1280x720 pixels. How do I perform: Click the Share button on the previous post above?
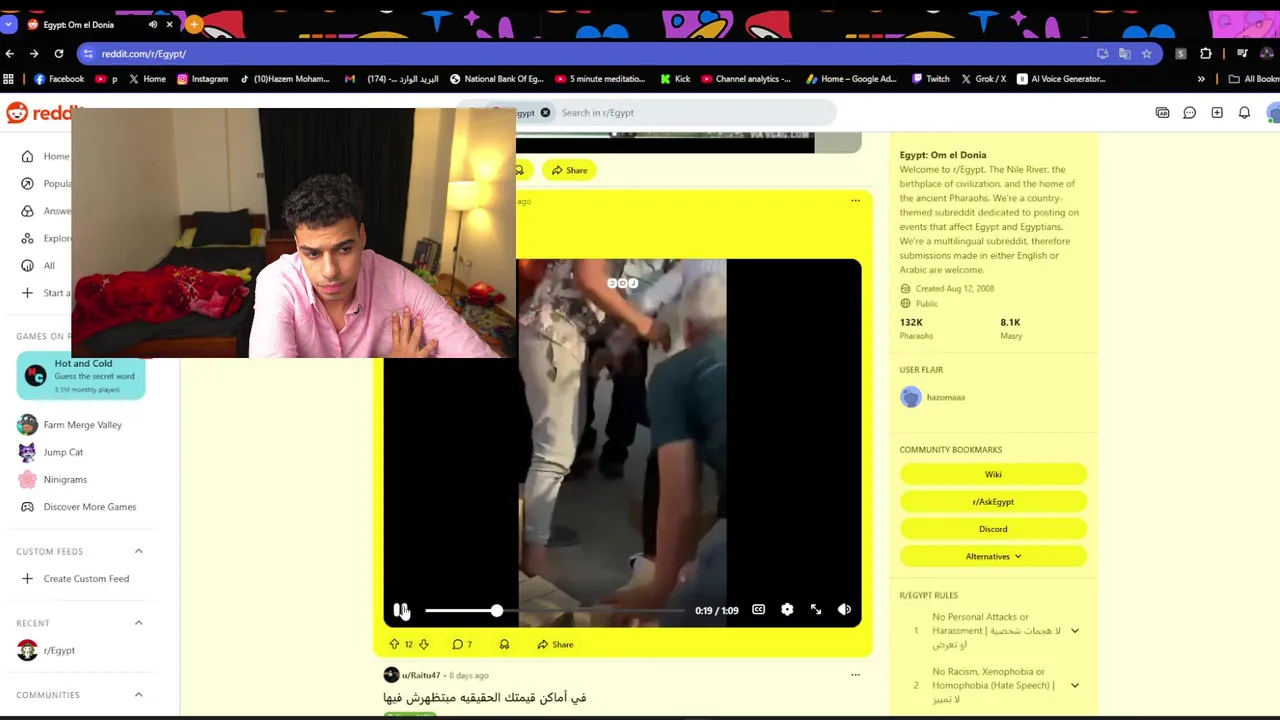point(569,170)
